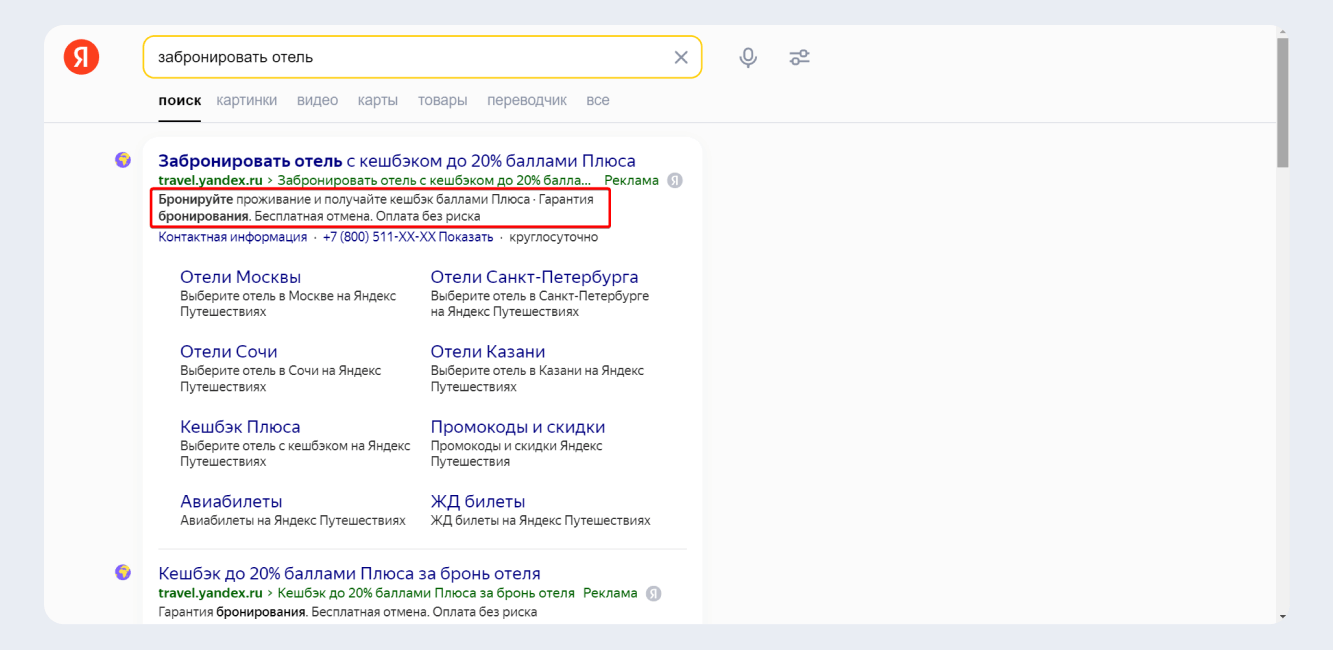Image resolution: width=1333 pixels, height=650 pixels.
Task: Clear the search query with X icon
Action: (681, 57)
